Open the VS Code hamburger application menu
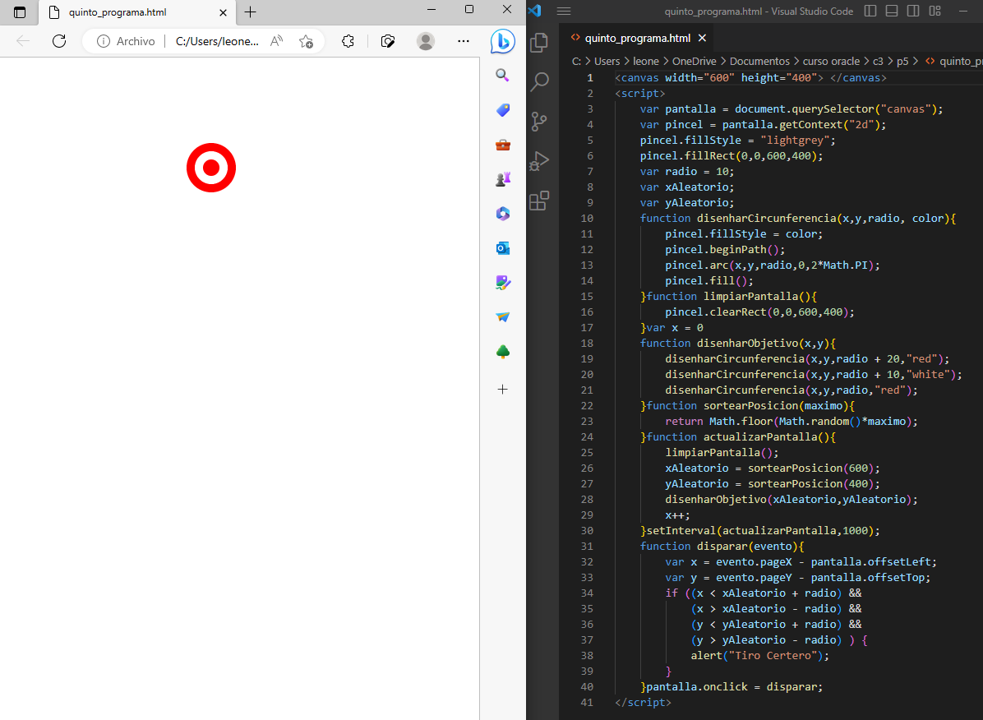 click(x=564, y=11)
